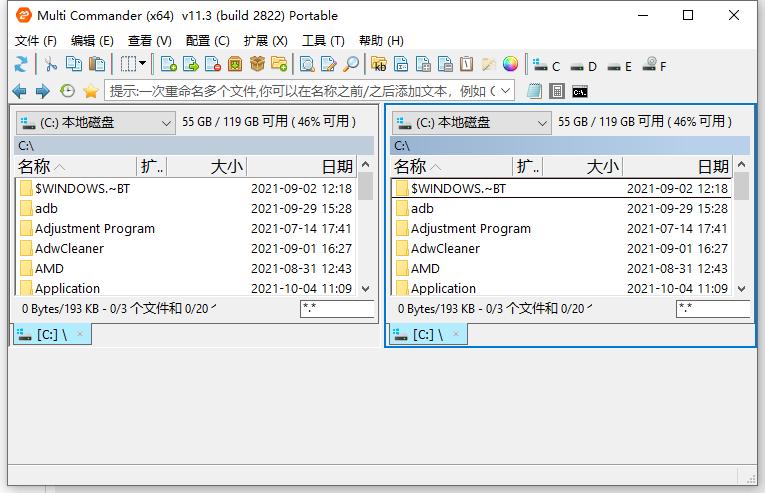Viewport: 765px width, 493px height.
Task: Open right panel drive selector dropdown
Action: [472, 123]
